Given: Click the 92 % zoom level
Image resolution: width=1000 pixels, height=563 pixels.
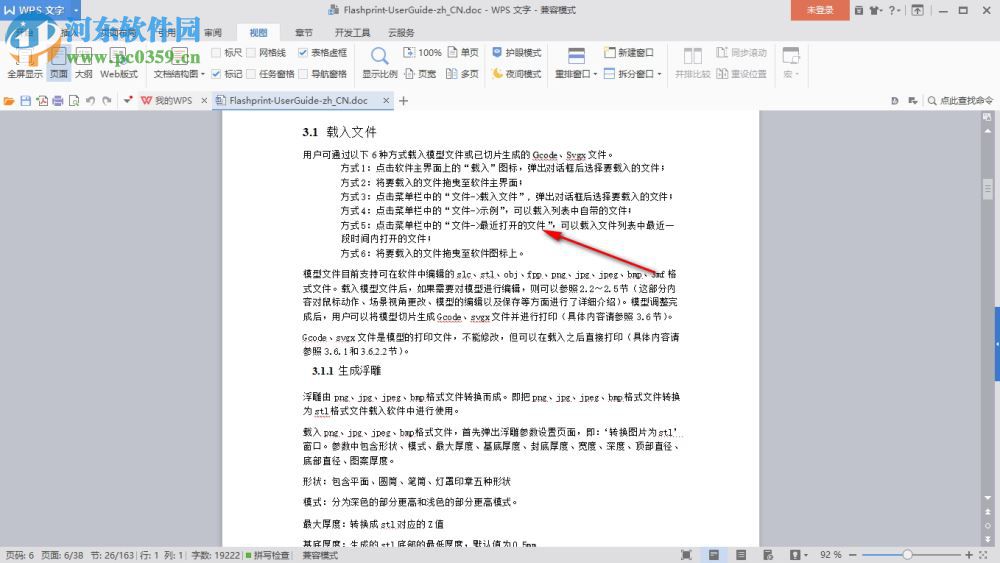Looking at the screenshot, I should [831, 555].
